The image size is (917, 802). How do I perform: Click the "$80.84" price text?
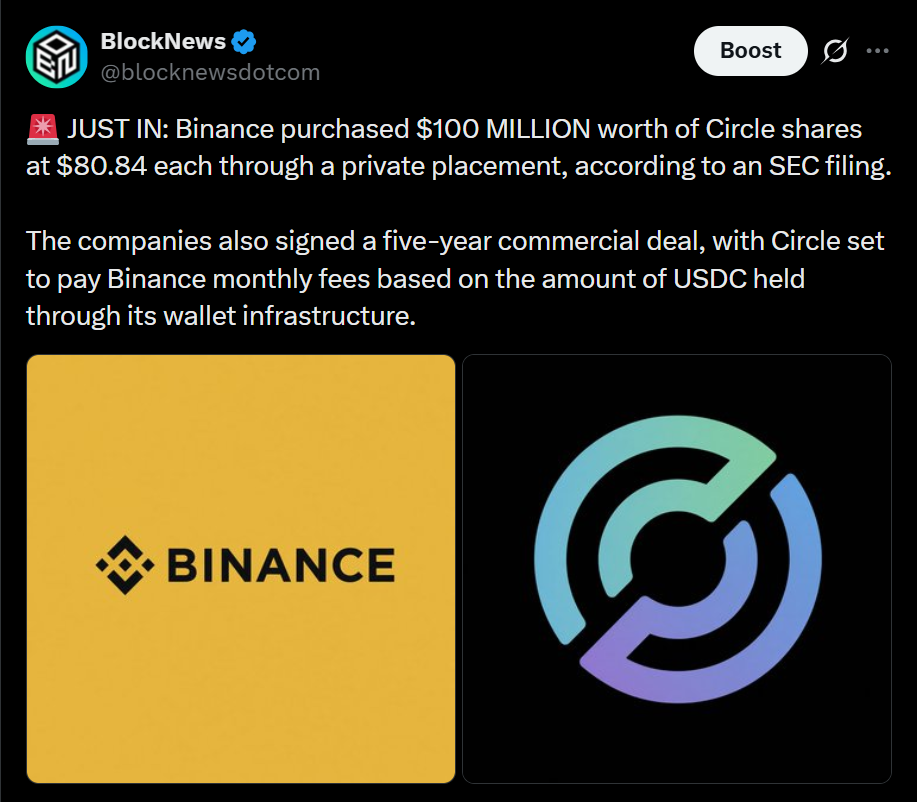point(101,167)
